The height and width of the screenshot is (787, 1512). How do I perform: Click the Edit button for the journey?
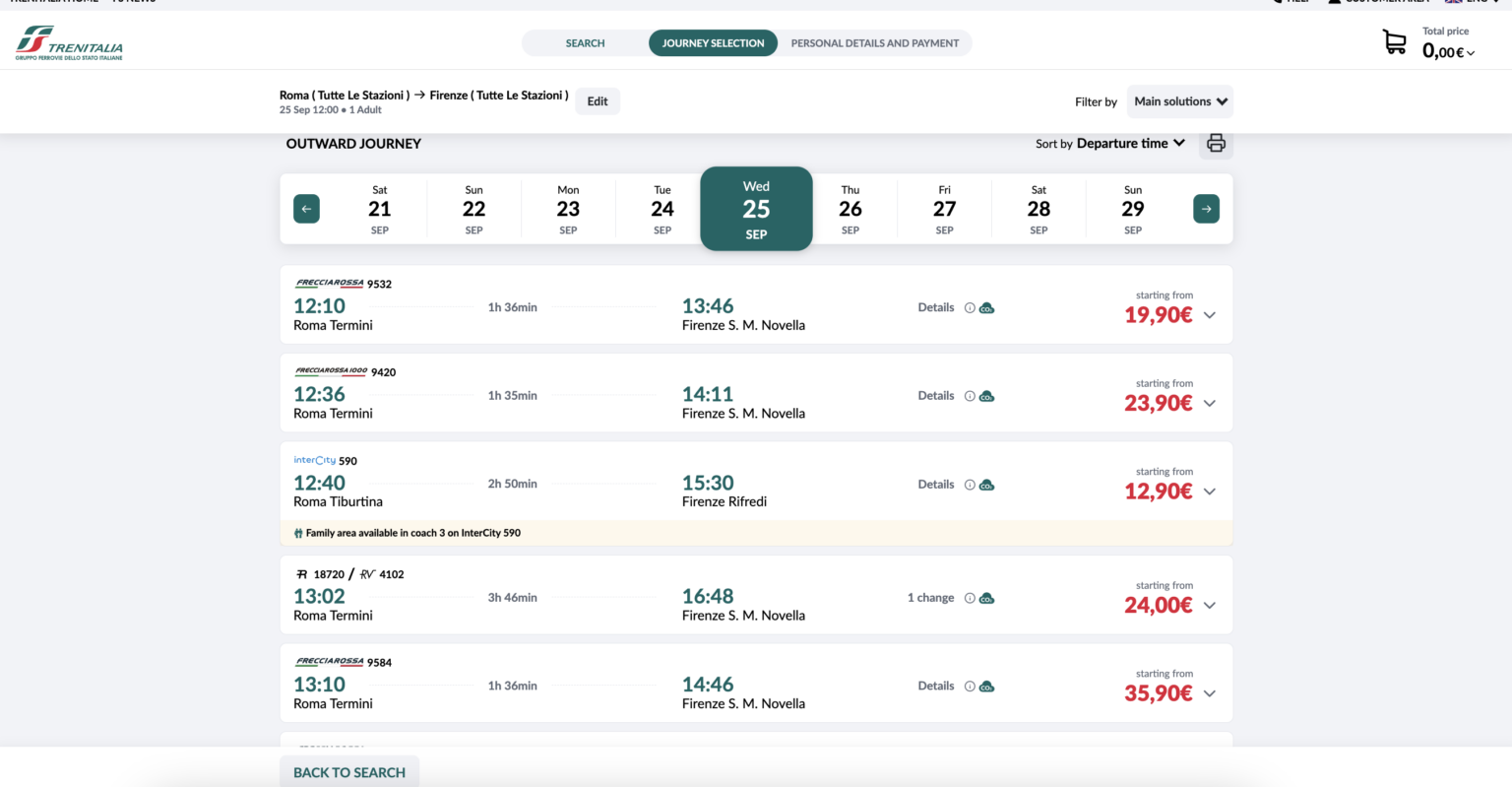click(x=598, y=100)
